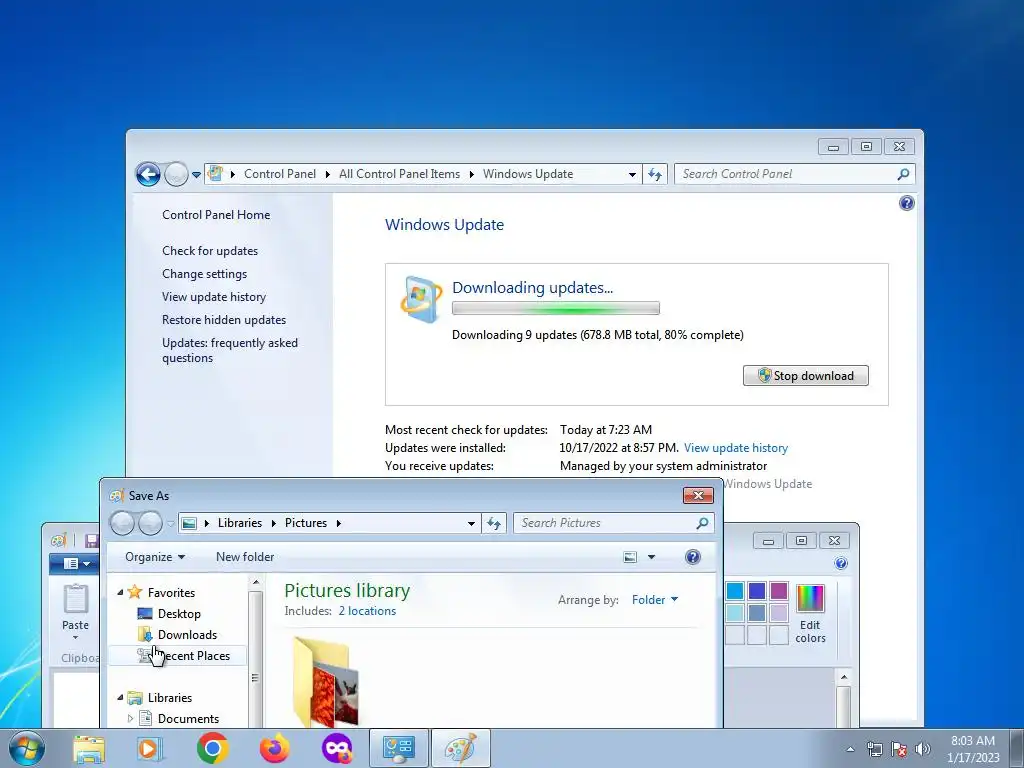Collapse Libraries group in navigation pane
The height and width of the screenshot is (768, 1024).
click(x=120, y=697)
